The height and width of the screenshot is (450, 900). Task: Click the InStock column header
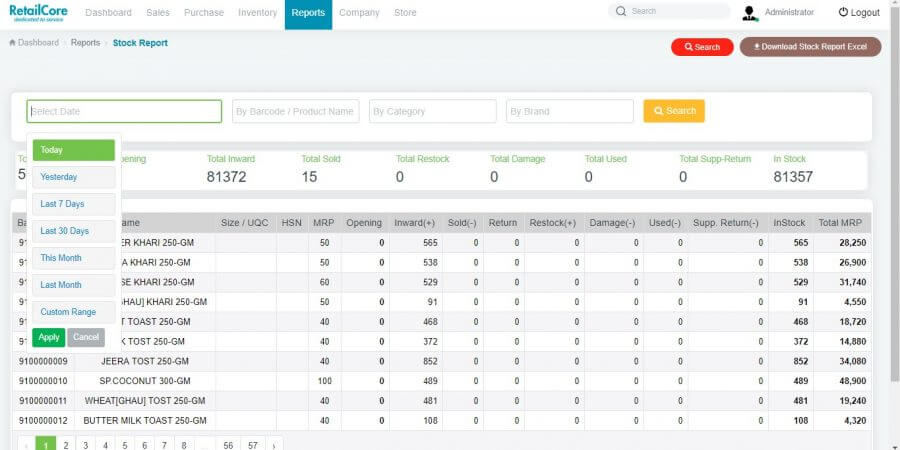click(x=789, y=223)
